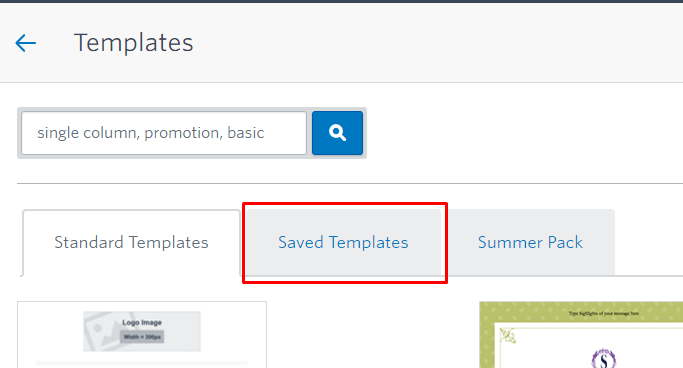Click "Type highlights of your message" text

pyautogui.click(x=603, y=313)
